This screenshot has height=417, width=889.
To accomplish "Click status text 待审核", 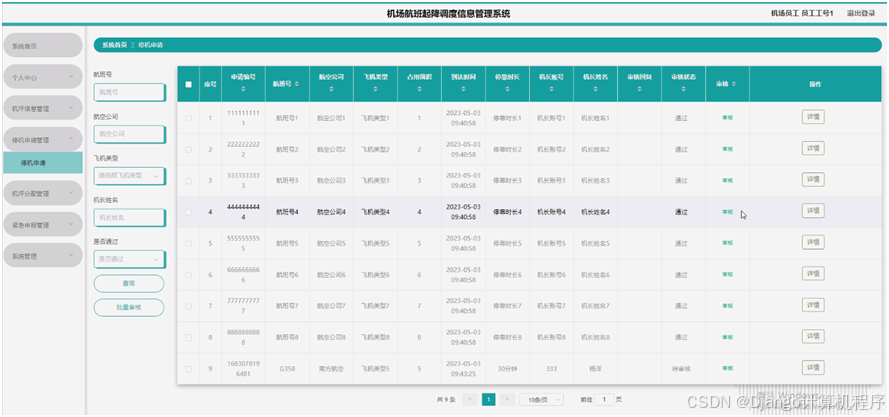I will pyautogui.click(x=681, y=369).
